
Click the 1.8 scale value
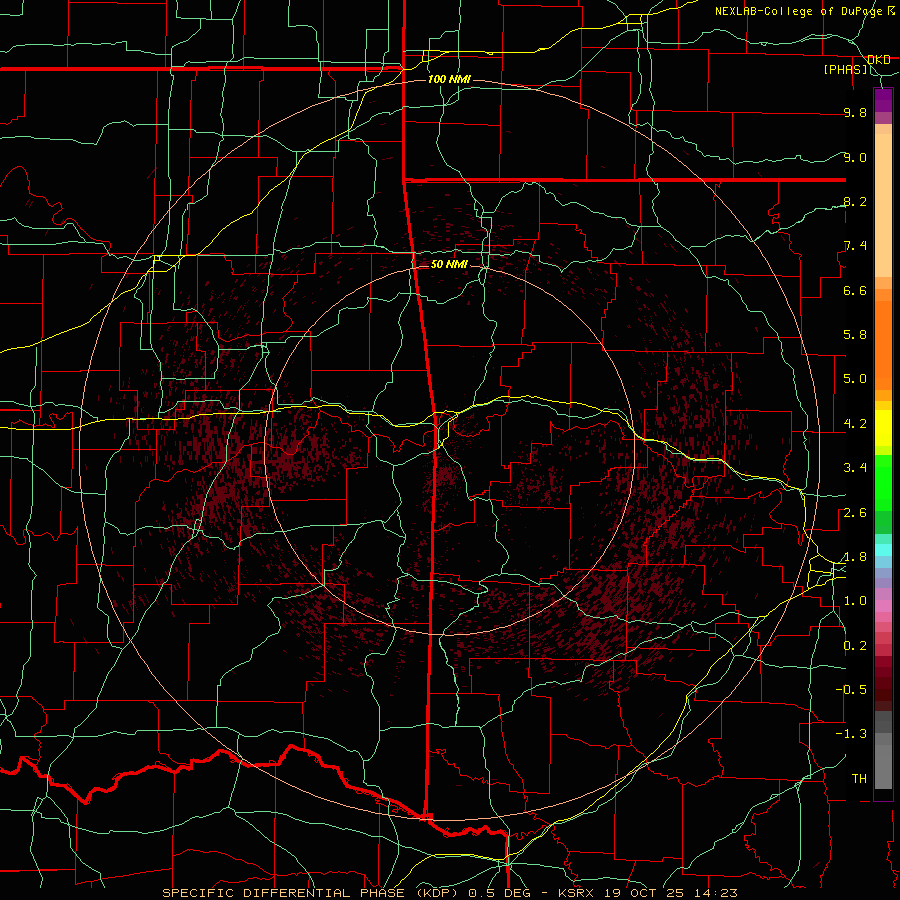coord(855,557)
